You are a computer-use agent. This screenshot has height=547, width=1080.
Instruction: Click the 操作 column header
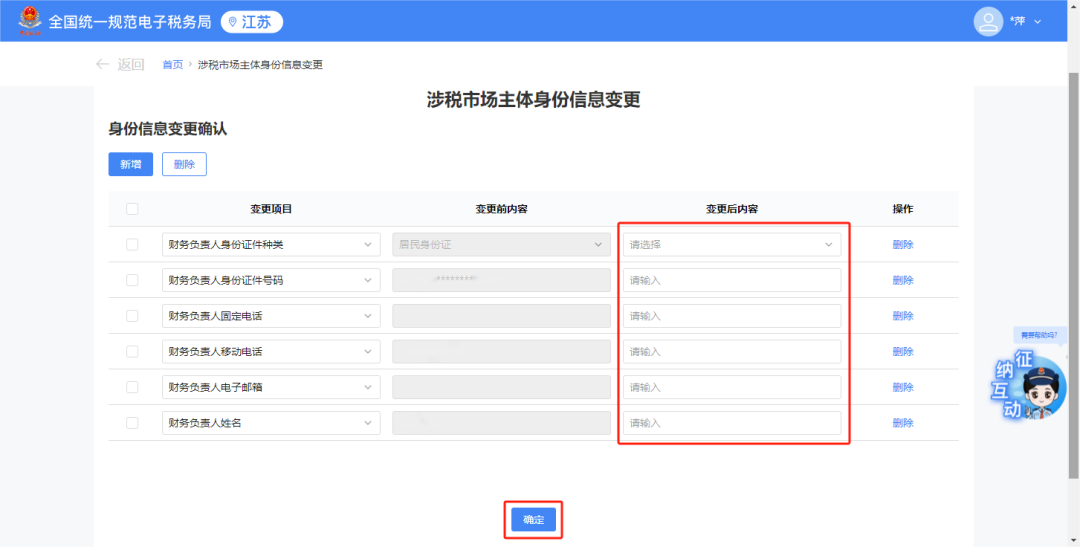pos(903,209)
